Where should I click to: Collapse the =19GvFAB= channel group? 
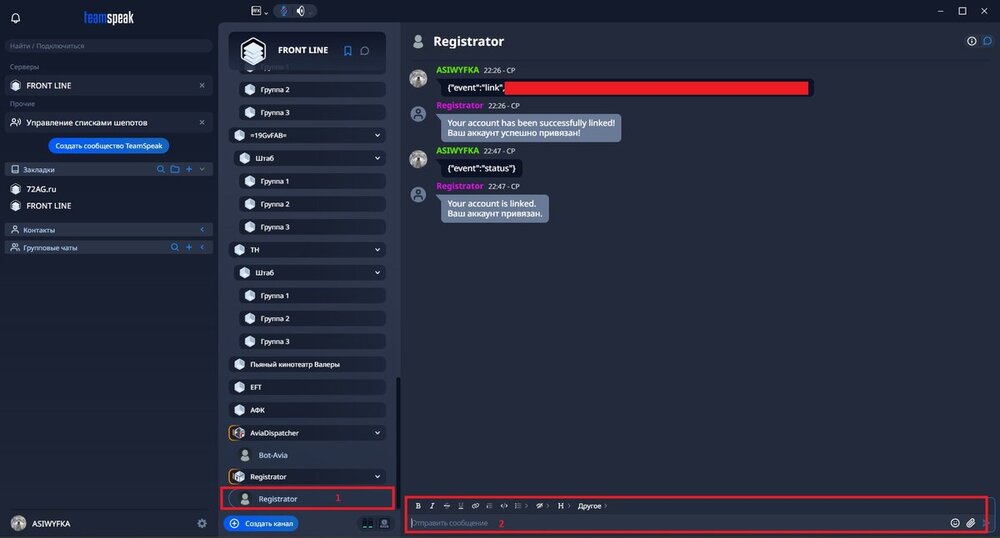tap(378, 135)
